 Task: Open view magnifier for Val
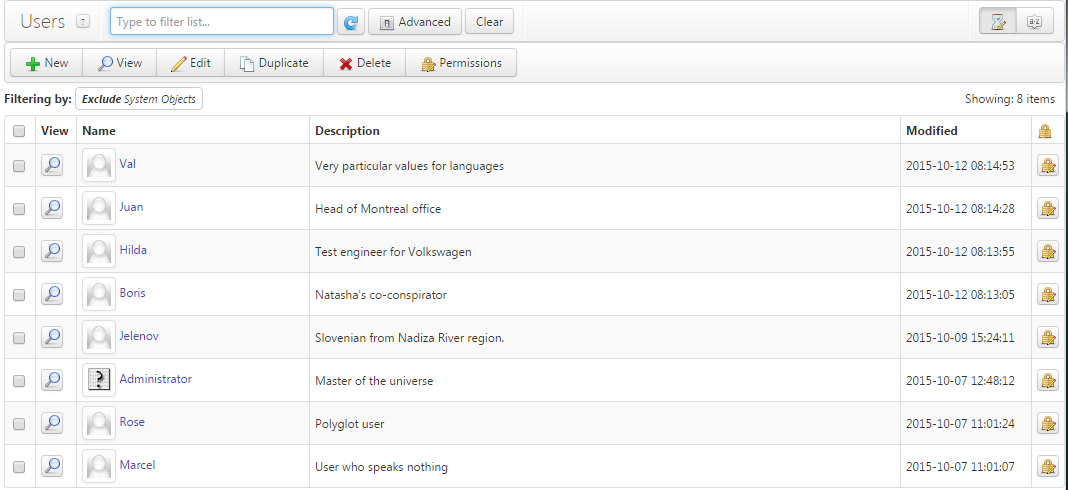[52, 165]
